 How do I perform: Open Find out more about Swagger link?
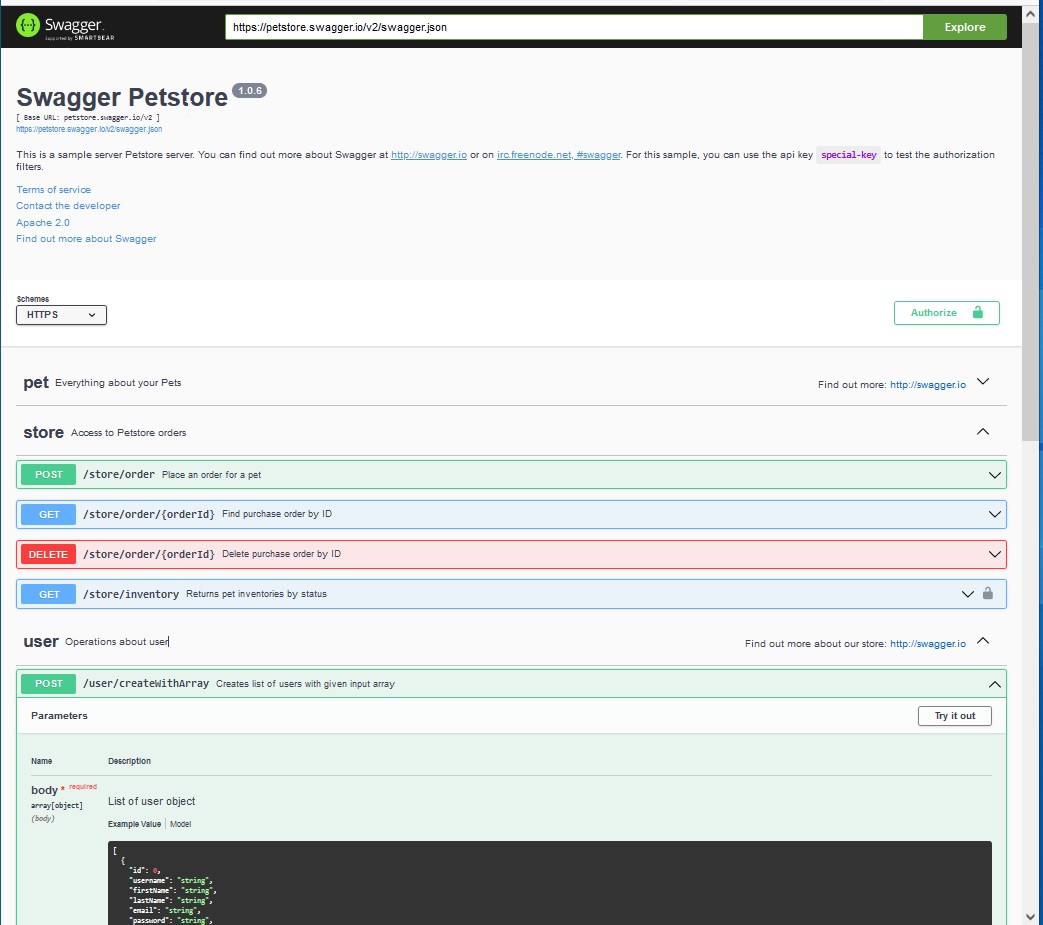[86, 239]
